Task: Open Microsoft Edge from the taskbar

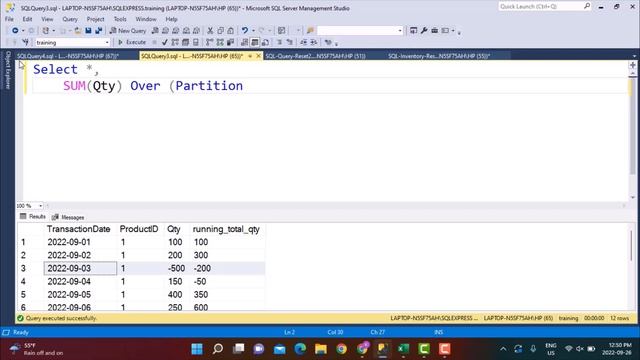Action: [300, 349]
